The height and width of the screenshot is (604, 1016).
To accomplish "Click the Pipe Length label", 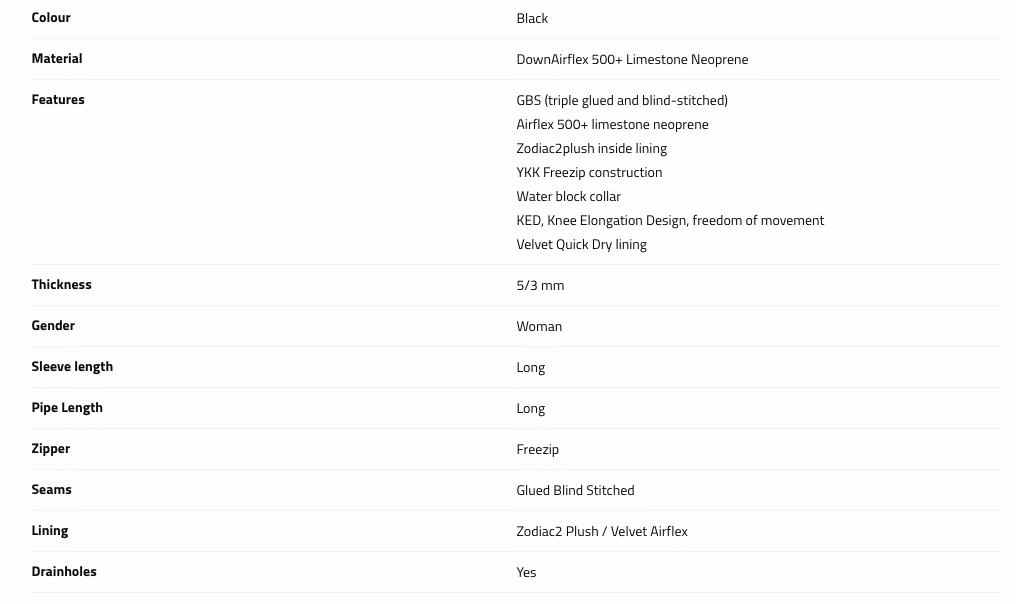I will point(67,407).
